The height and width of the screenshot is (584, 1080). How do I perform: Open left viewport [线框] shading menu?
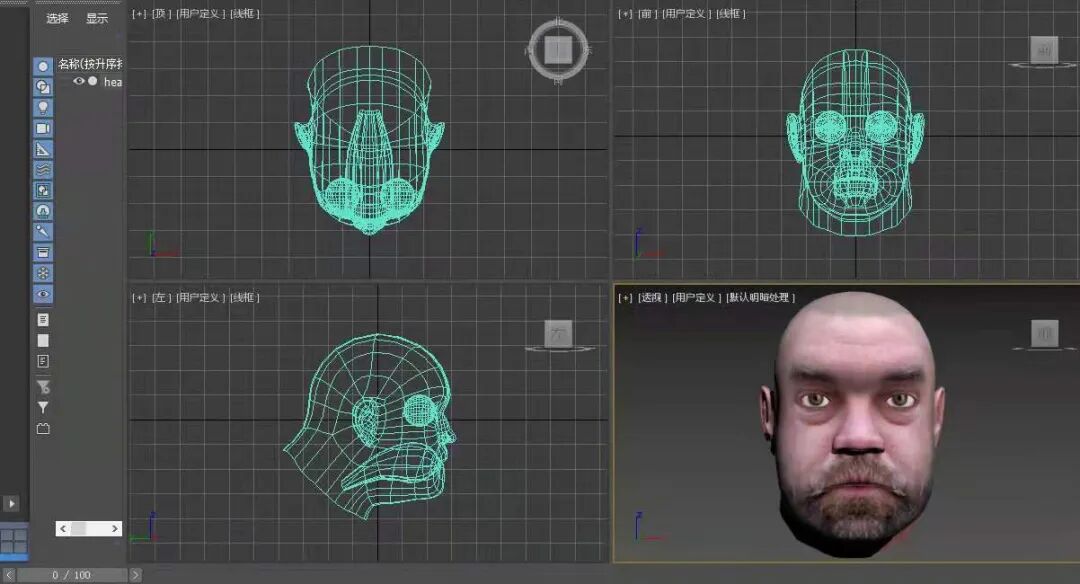click(245, 298)
